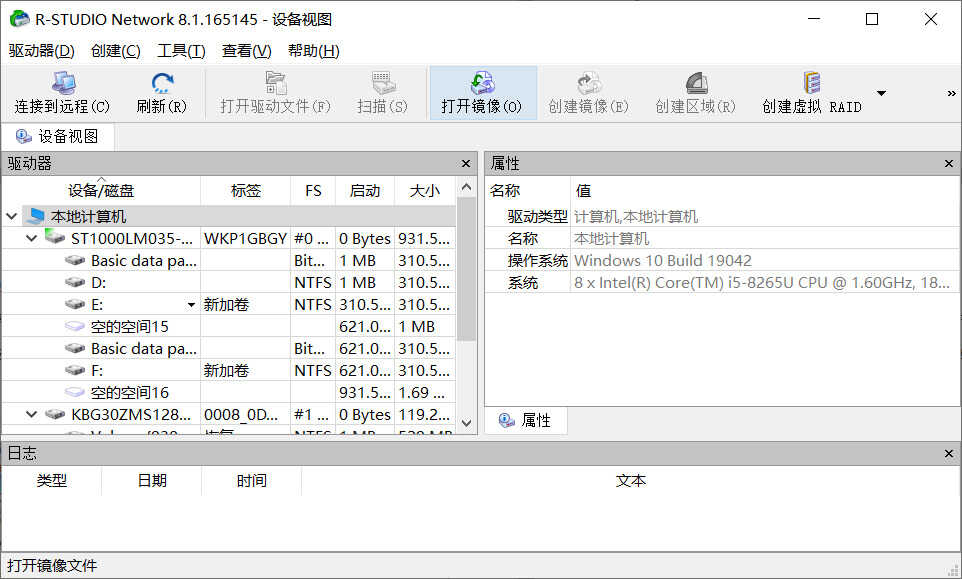The height and width of the screenshot is (579, 962).
Task: Click the E: partition icon
Action: (x=75, y=305)
